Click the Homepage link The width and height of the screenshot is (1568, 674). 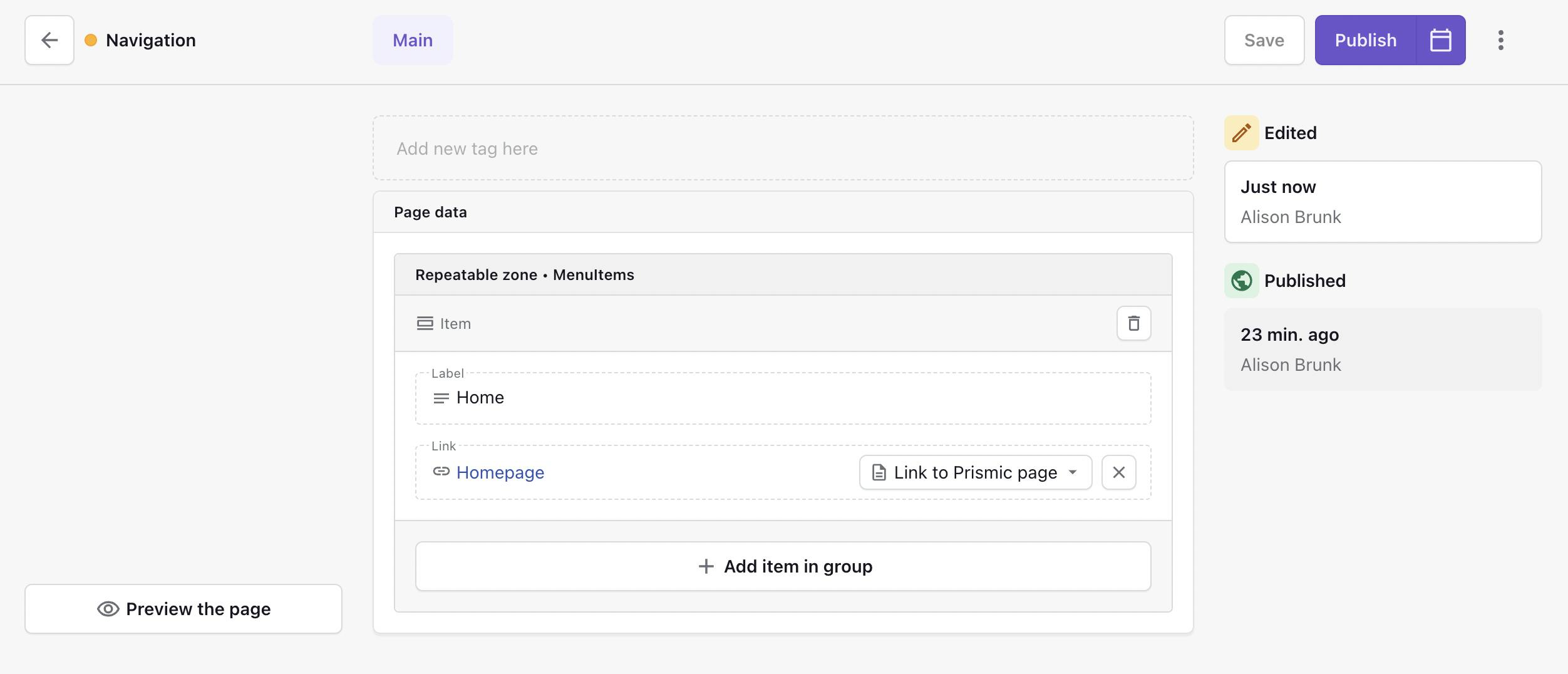click(500, 472)
